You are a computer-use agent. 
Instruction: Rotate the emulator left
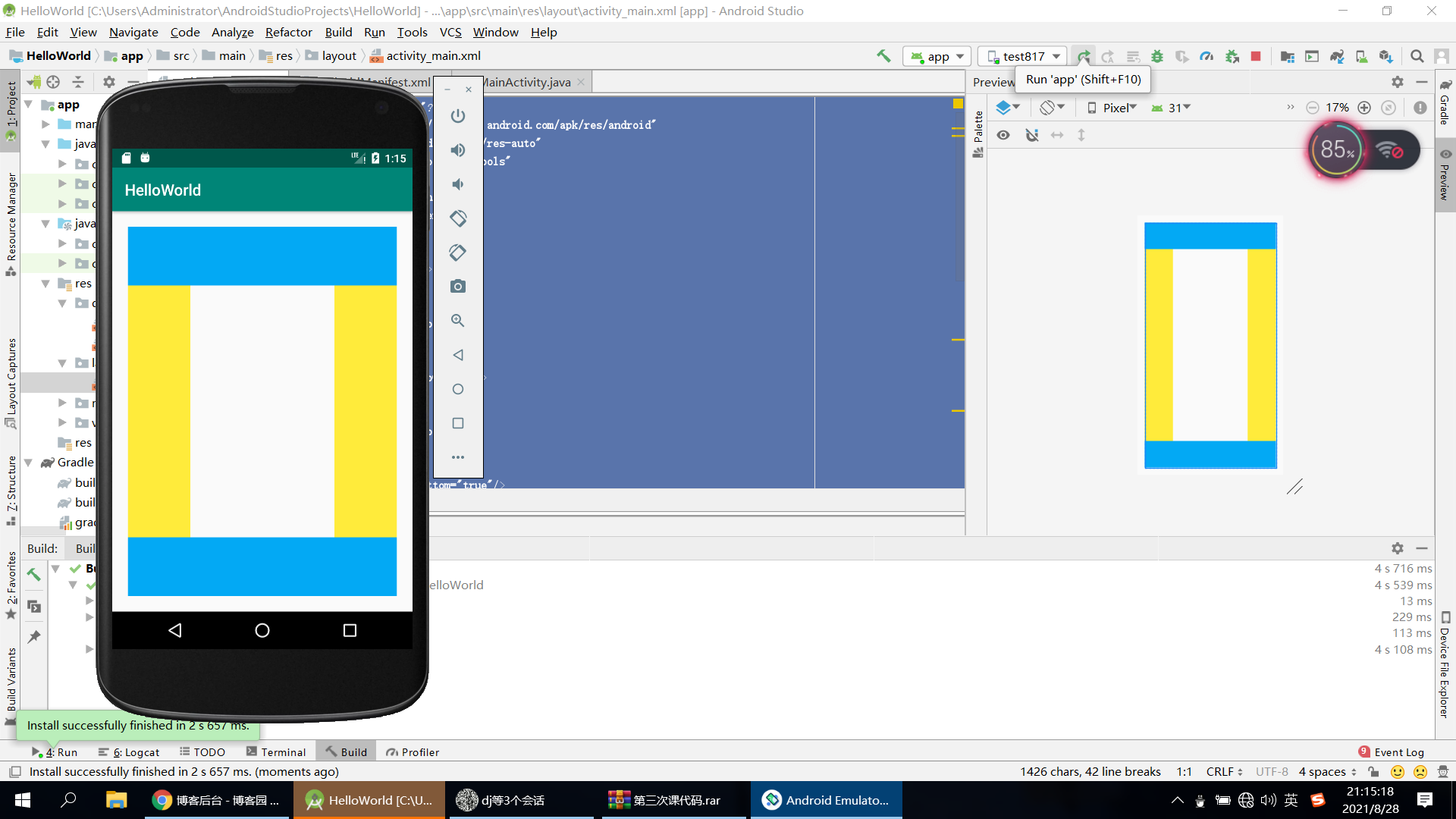457,218
